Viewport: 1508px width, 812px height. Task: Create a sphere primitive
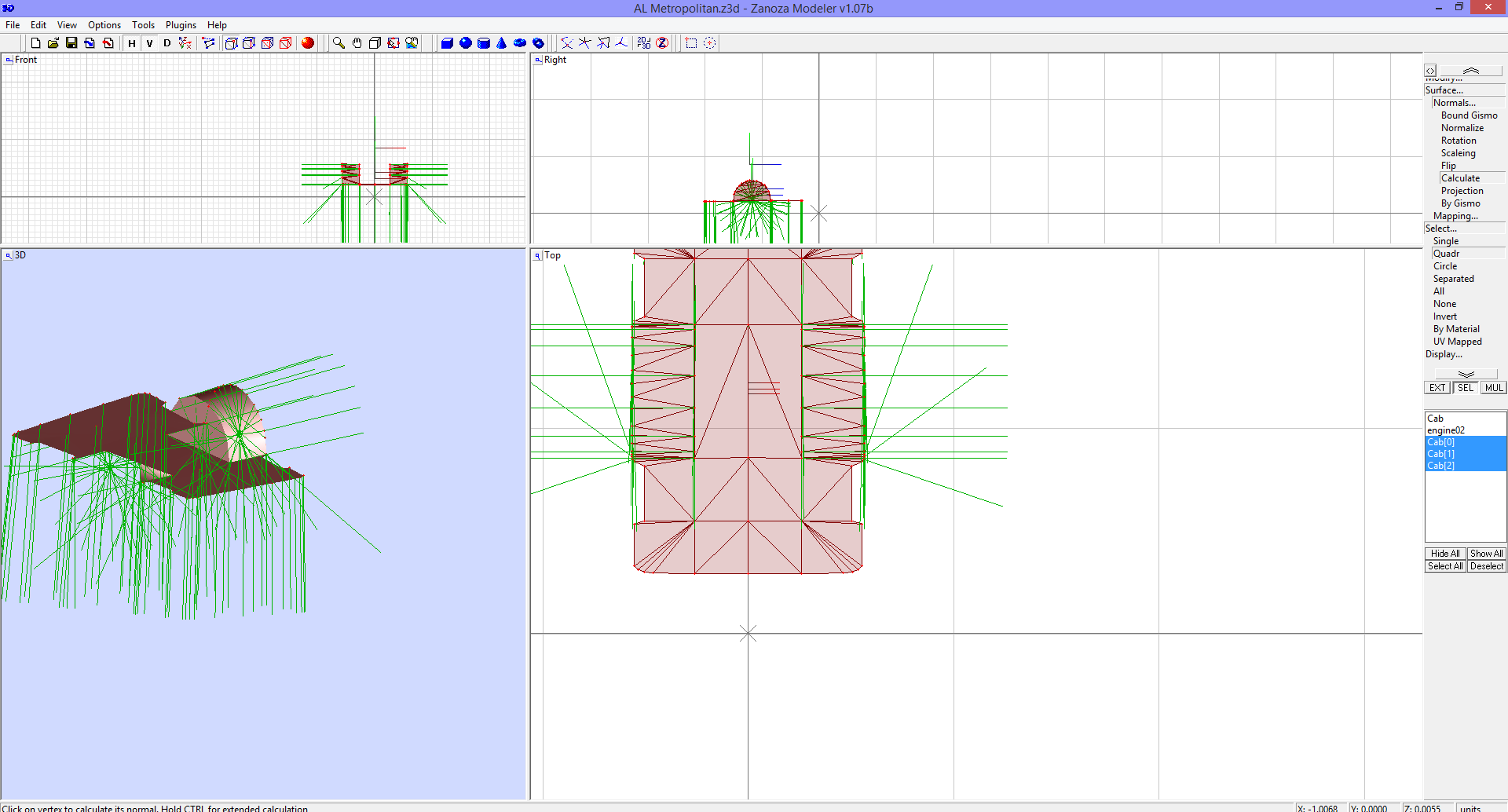point(466,43)
